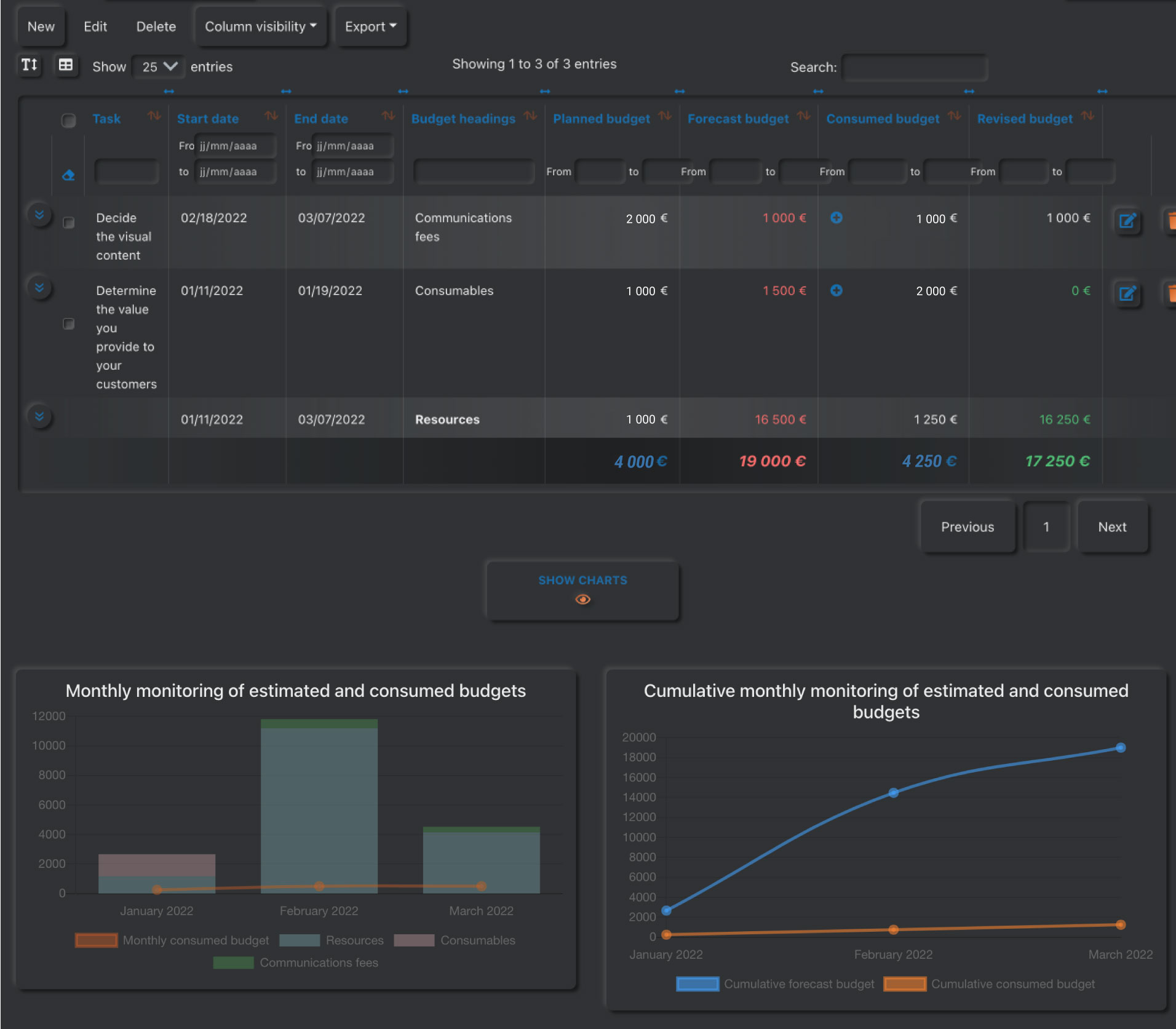The width and height of the screenshot is (1176, 1029).
Task: Open the entries count dropdown showing 25
Action: pyautogui.click(x=159, y=66)
